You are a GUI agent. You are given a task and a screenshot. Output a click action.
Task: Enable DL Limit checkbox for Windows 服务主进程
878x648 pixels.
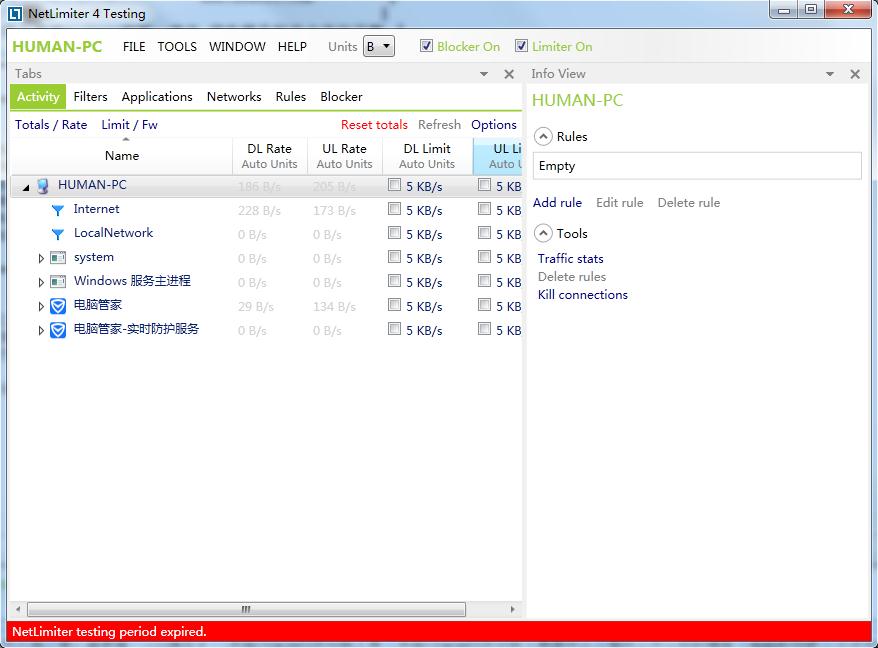[x=394, y=281]
